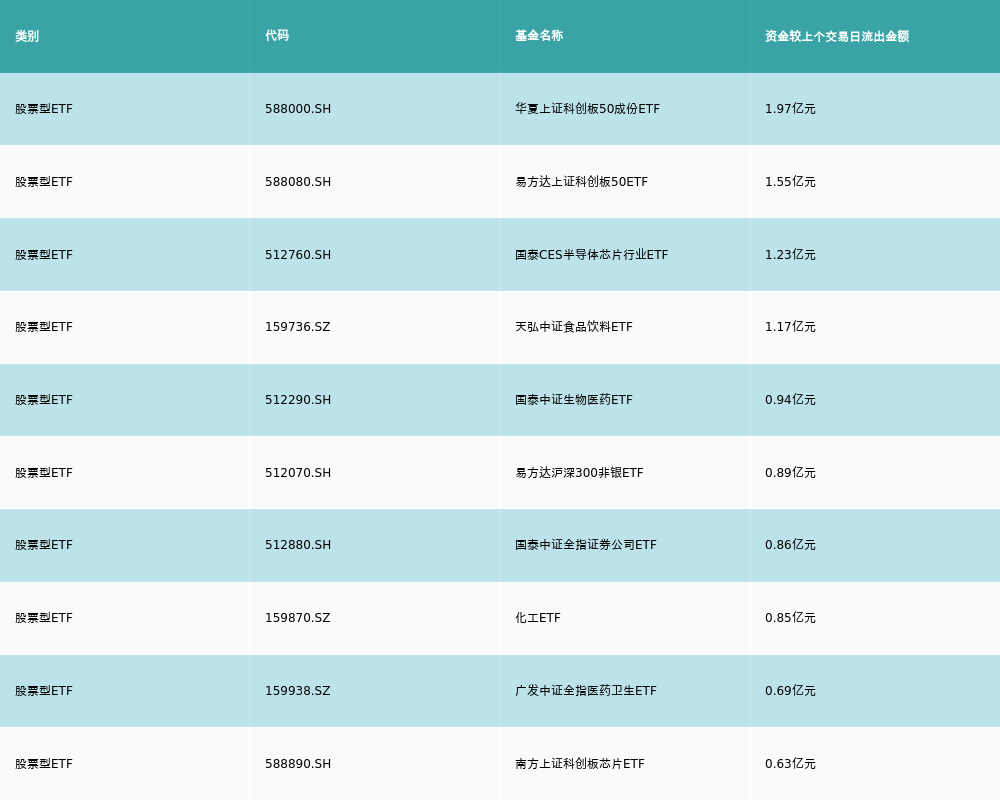Select the code cell 512070.SH
Image resolution: width=1000 pixels, height=800 pixels.
pyautogui.click(x=298, y=473)
